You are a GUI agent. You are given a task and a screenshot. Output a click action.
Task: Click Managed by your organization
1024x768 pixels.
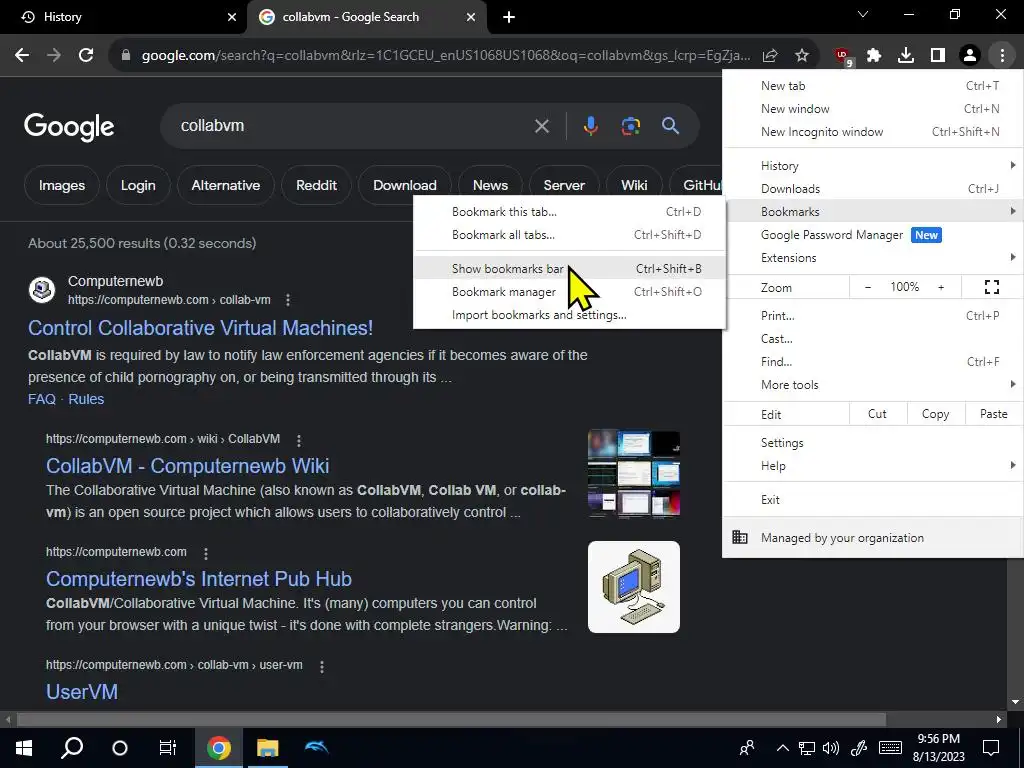coord(872,538)
